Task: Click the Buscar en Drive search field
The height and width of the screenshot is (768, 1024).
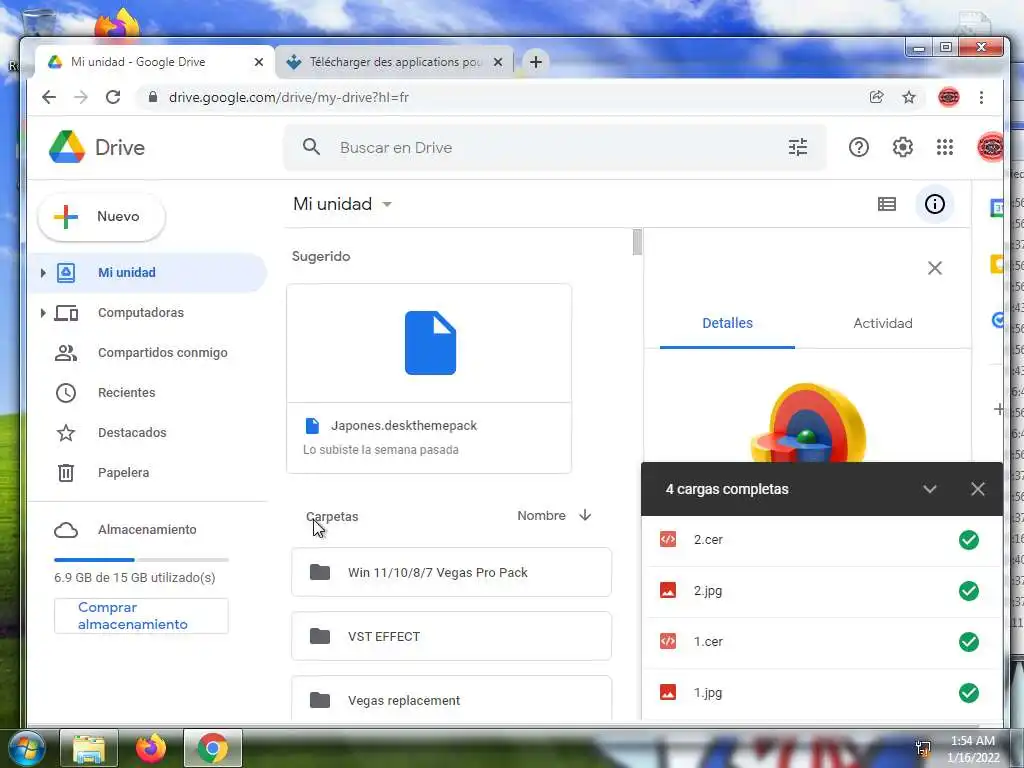Action: pos(555,147)
